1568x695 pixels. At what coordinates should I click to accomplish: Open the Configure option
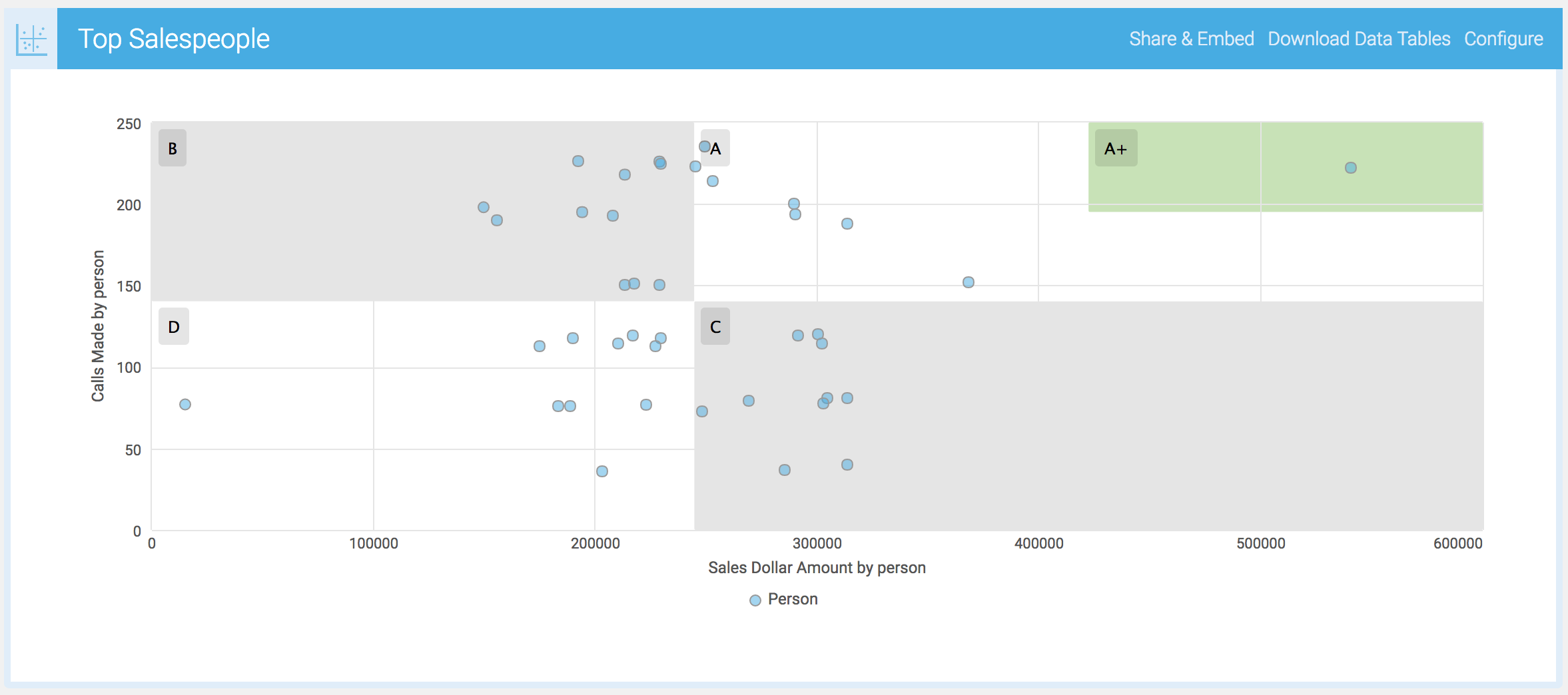pos(1503,39)
